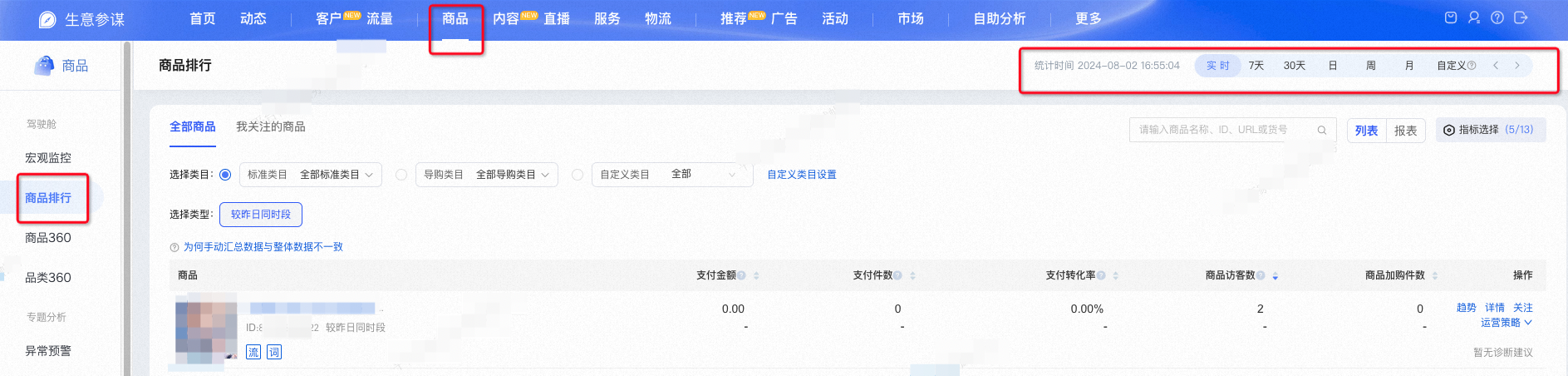Image resolution: width=1568 pixels, height=376 pixels.
Task: Switch time range to 7天
Action: pos(1256,66)
